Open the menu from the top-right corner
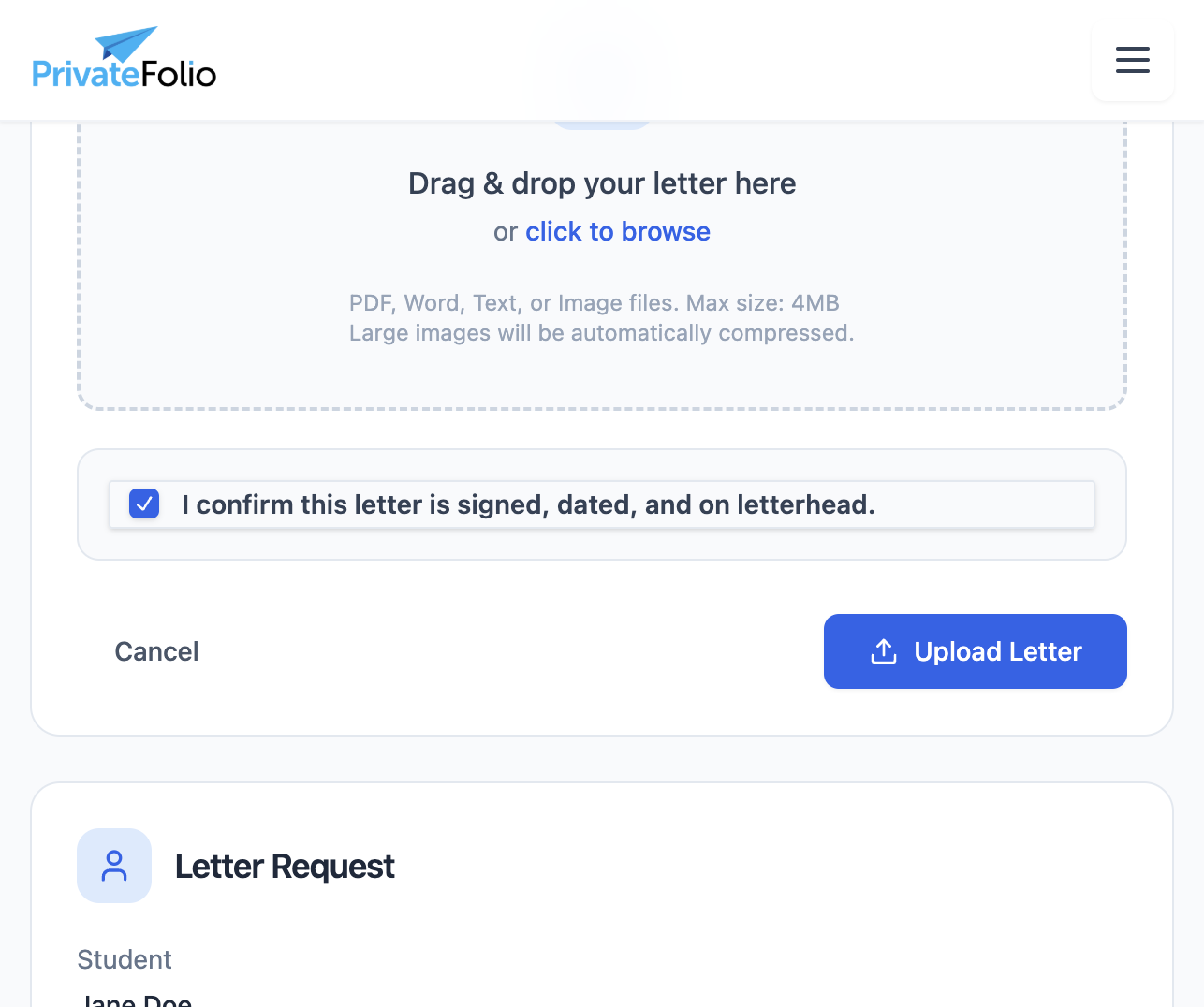Screen dimensions: 1204x1007 (x=1133, y=60)
